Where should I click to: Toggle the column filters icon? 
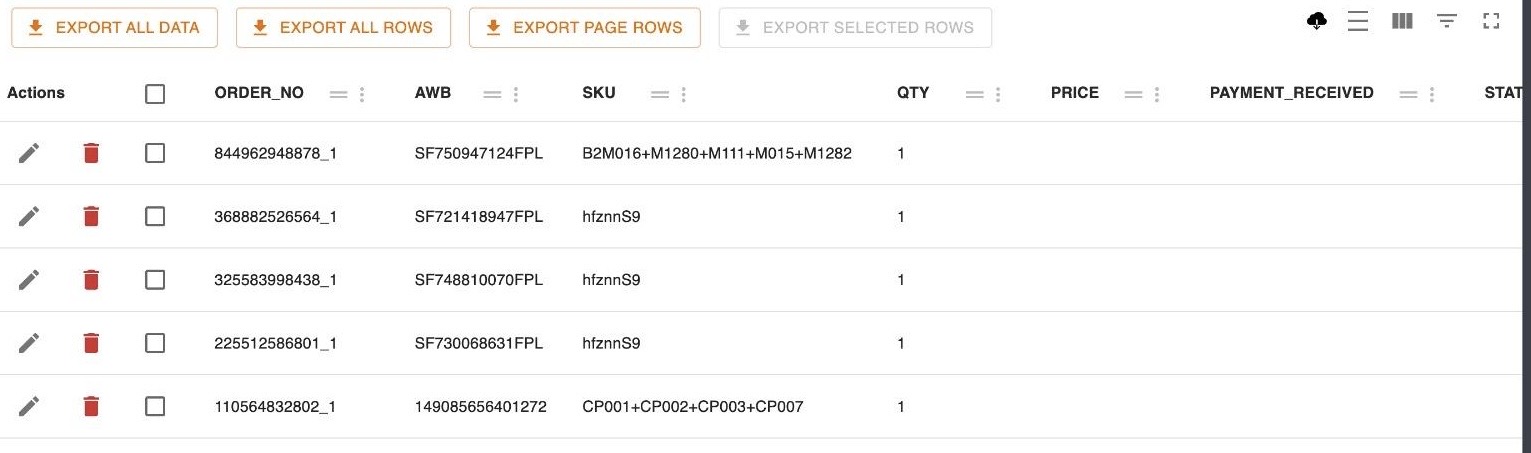(x=1446, y=21)
